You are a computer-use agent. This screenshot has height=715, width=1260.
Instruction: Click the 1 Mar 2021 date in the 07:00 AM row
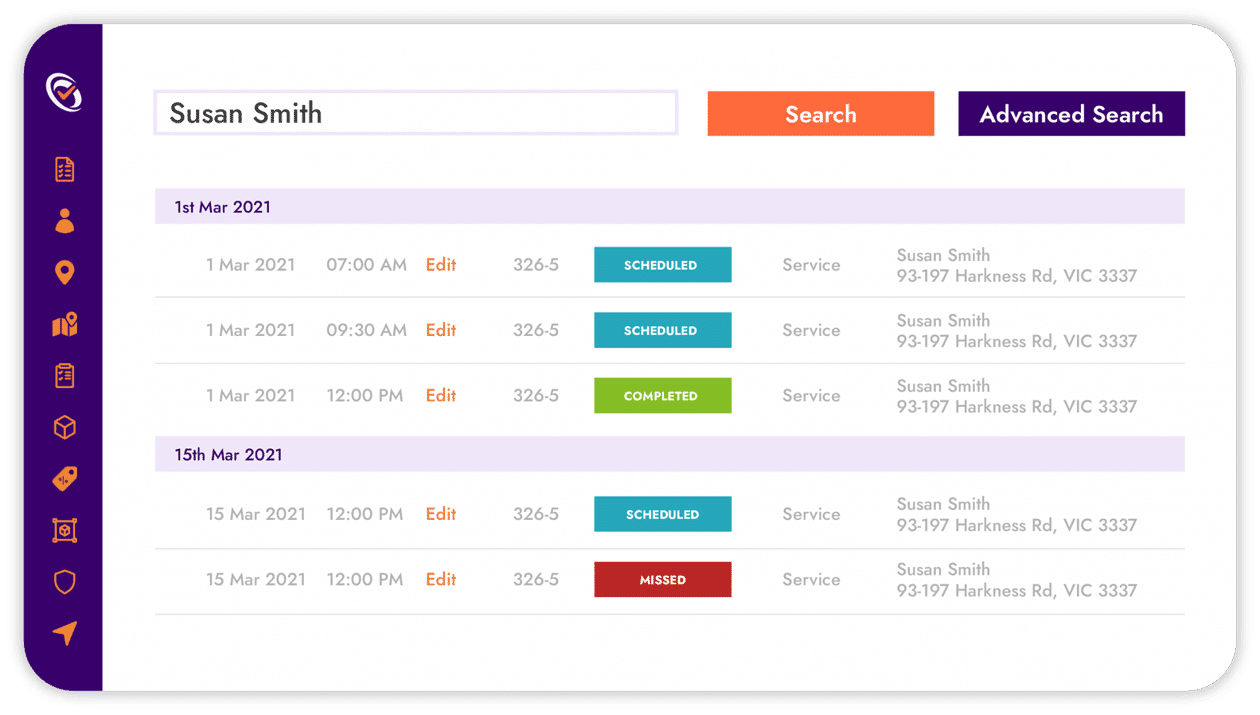click(250, 265)
